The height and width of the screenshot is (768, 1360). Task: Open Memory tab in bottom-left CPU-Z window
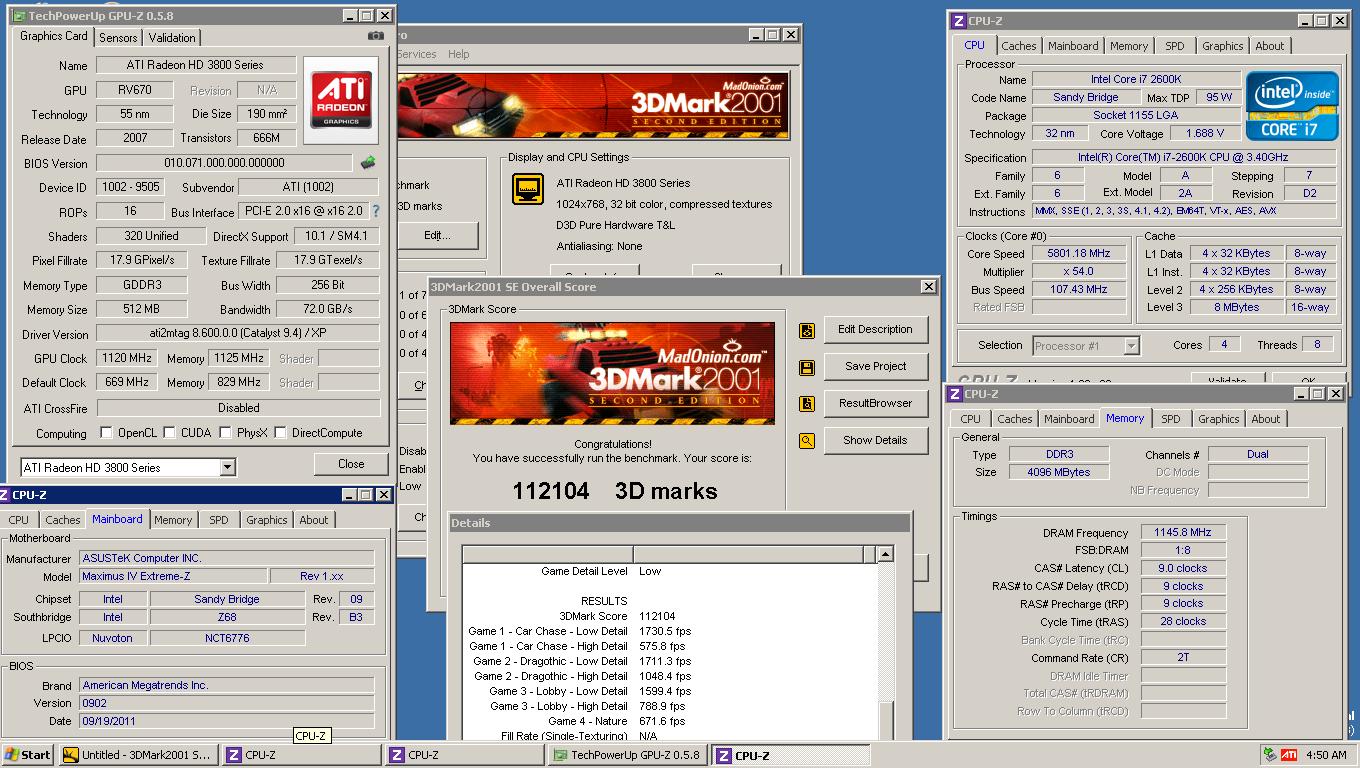point(173,520)
